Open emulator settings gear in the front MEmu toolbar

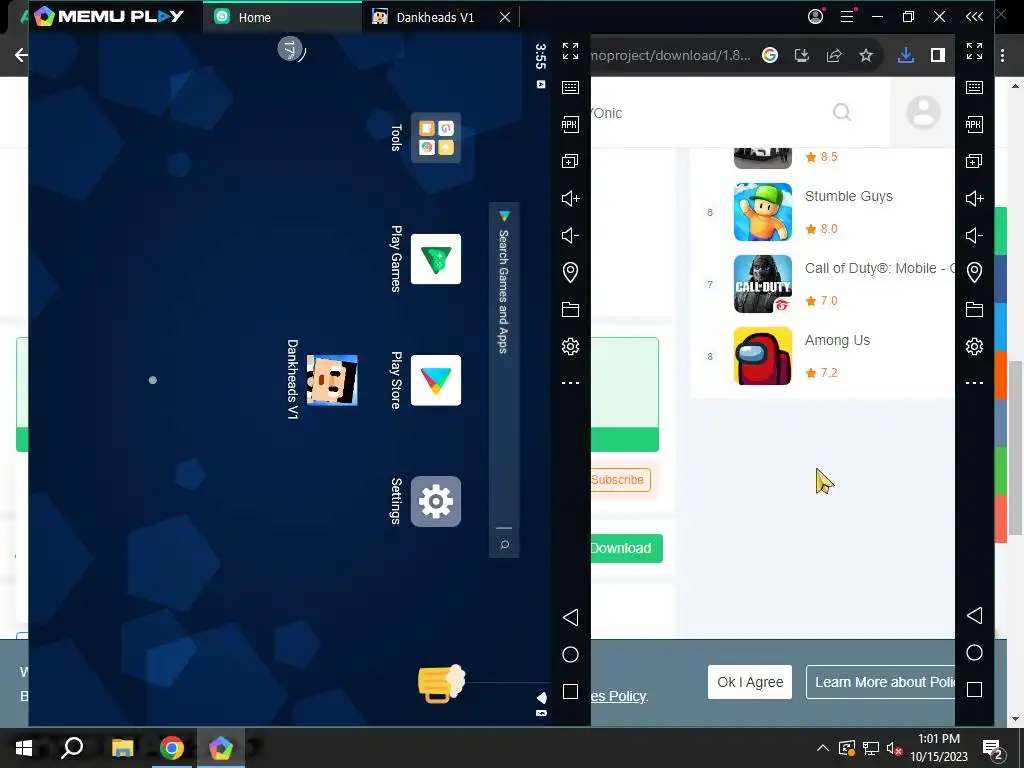[x=570, y=346]
